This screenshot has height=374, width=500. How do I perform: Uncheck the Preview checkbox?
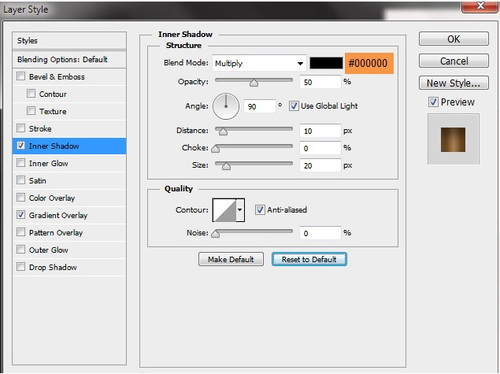pyautogui.click(x=433, y=102)
